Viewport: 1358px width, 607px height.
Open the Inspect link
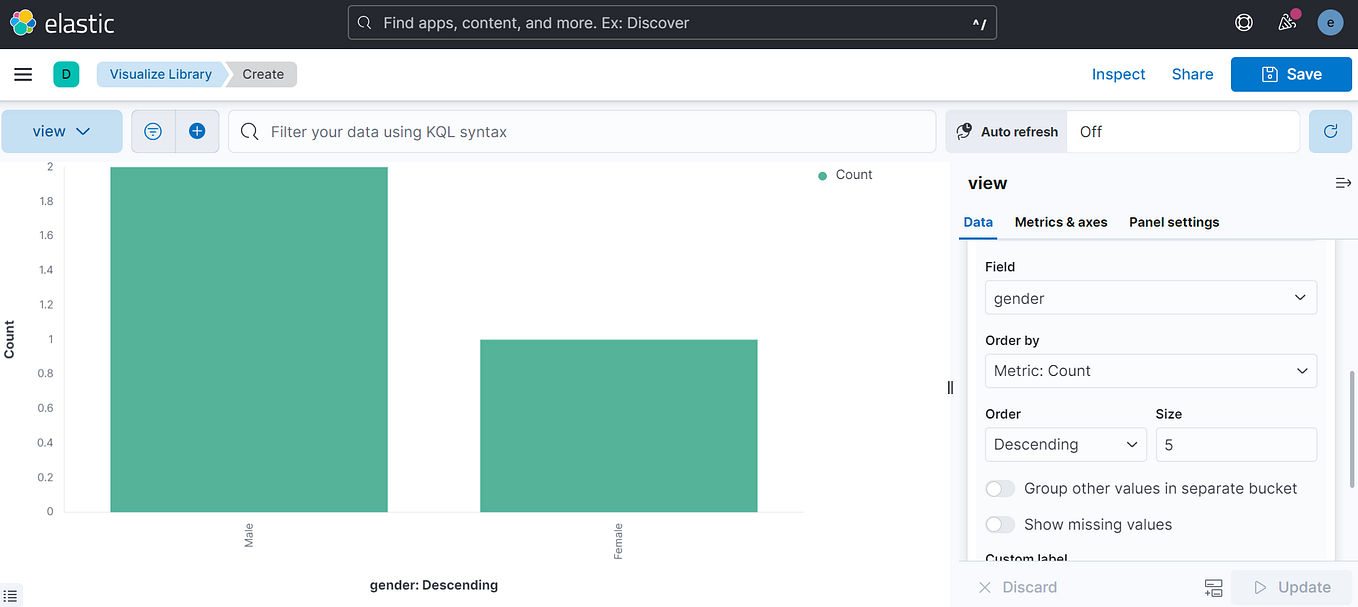[1118, 74]
